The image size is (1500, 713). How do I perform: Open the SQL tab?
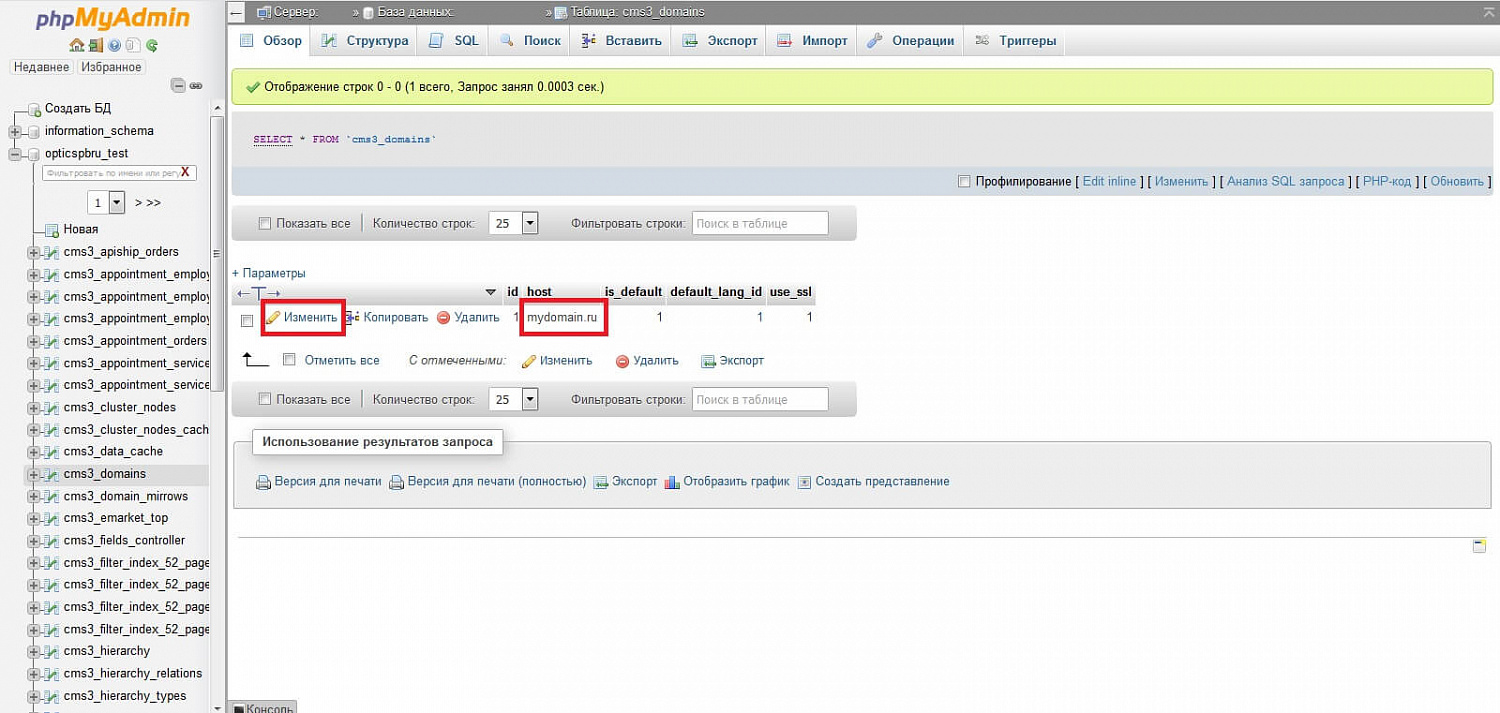[x=454, y=41]
